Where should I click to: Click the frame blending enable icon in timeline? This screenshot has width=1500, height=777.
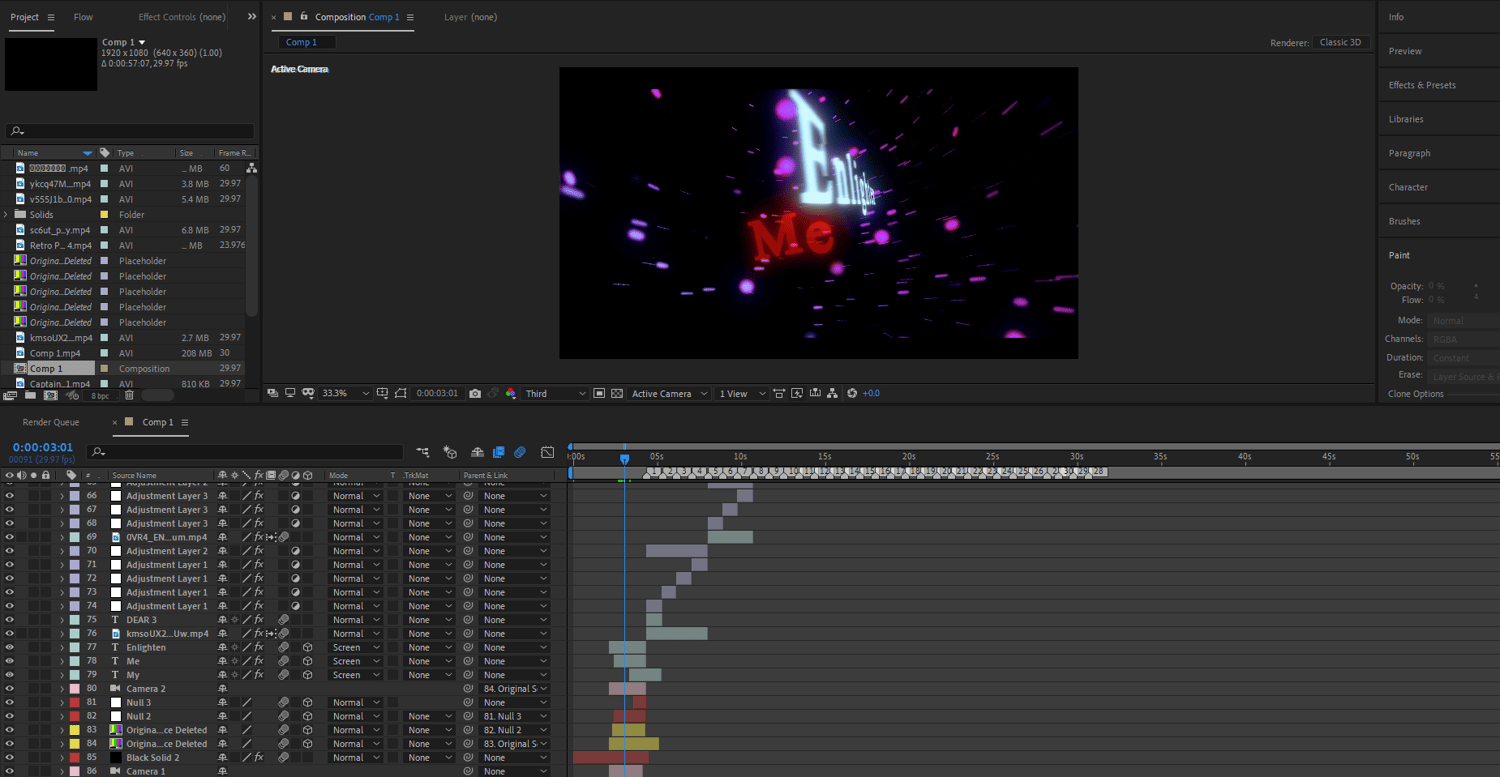[498, 452]
